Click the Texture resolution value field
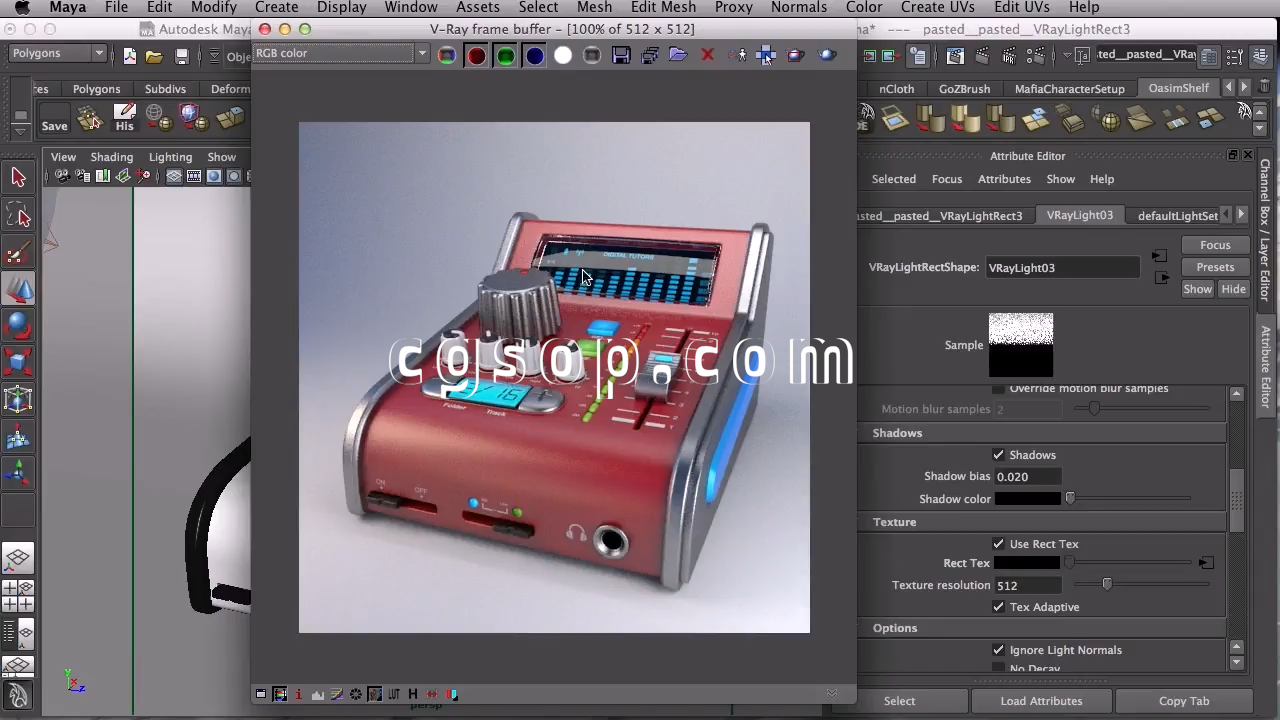The width and height of the screenshot is (1280, 720). click(x=1028, y=585)
